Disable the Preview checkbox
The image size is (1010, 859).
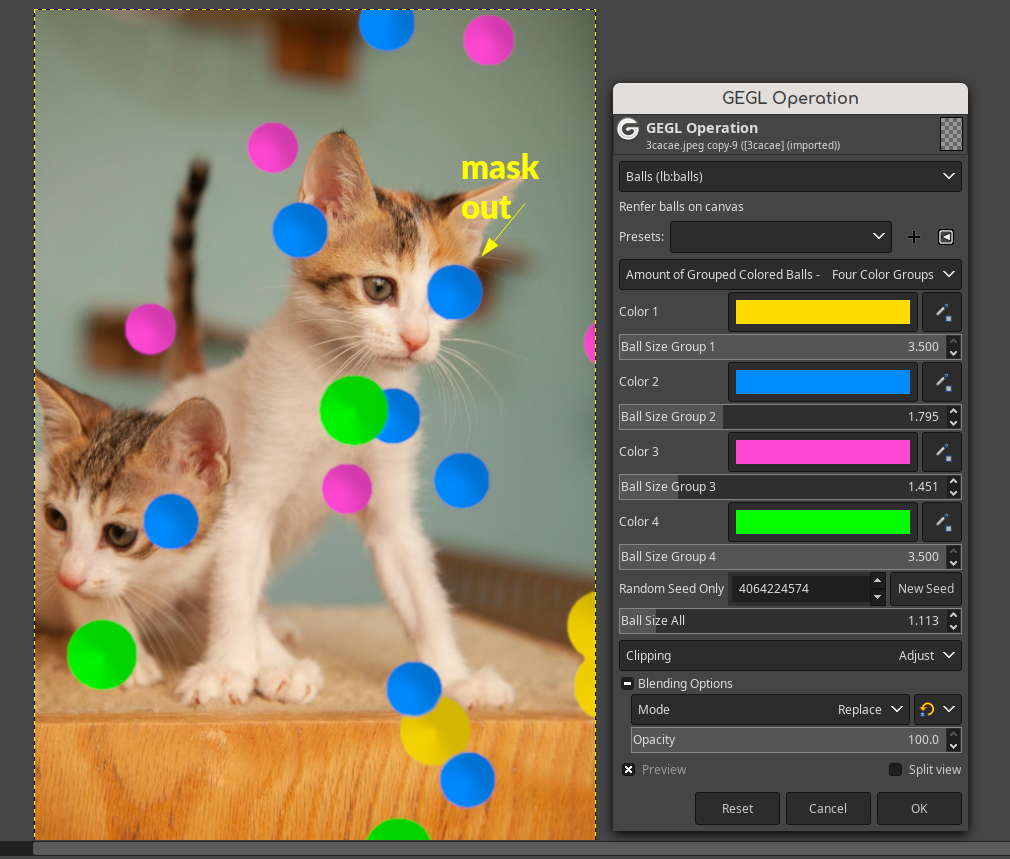(x=629, y=770)
